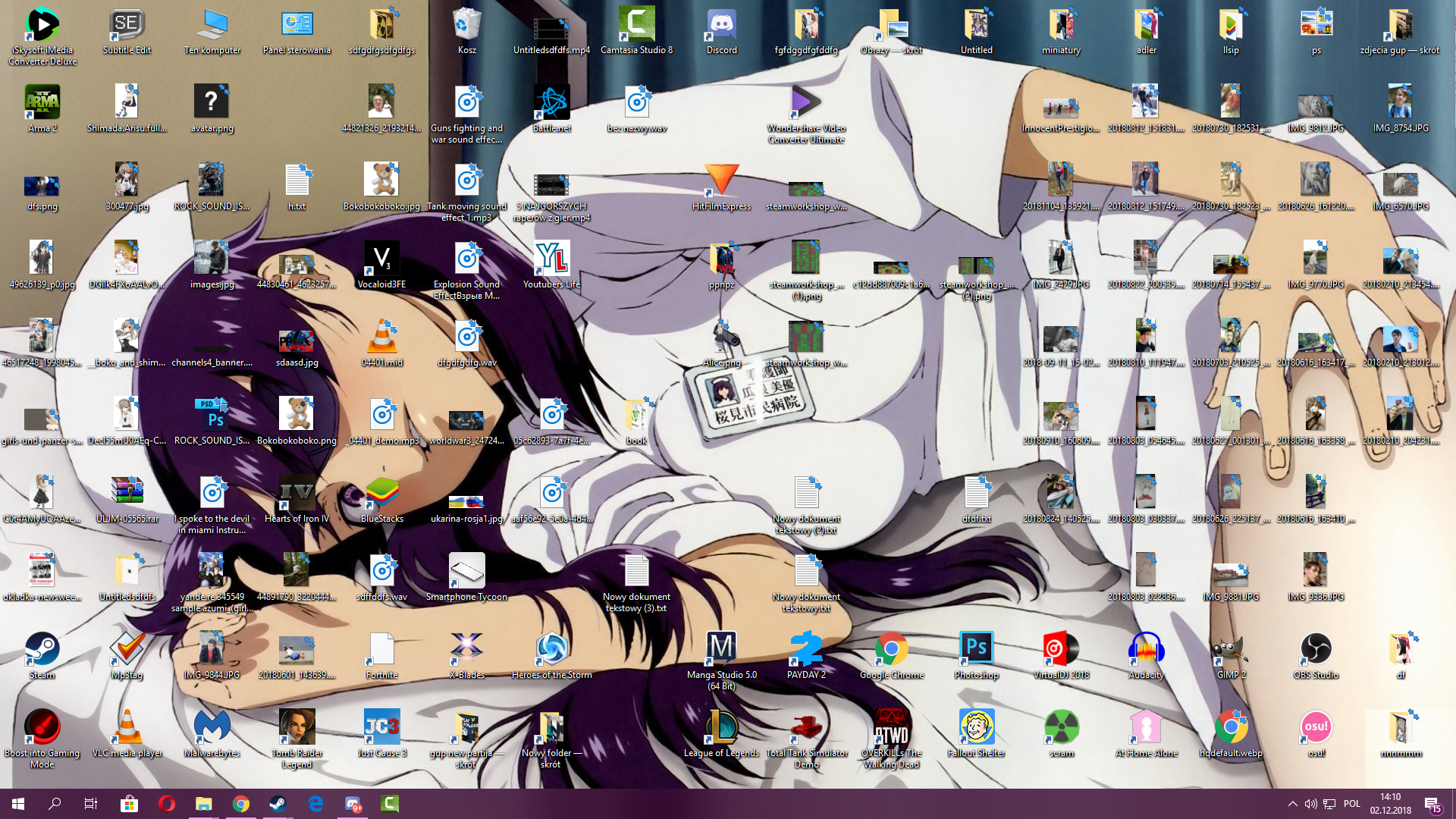Open the Windows Start menu
This screenshot has height=819, width=1456.
pyautogui.click(x=18, y=804)
